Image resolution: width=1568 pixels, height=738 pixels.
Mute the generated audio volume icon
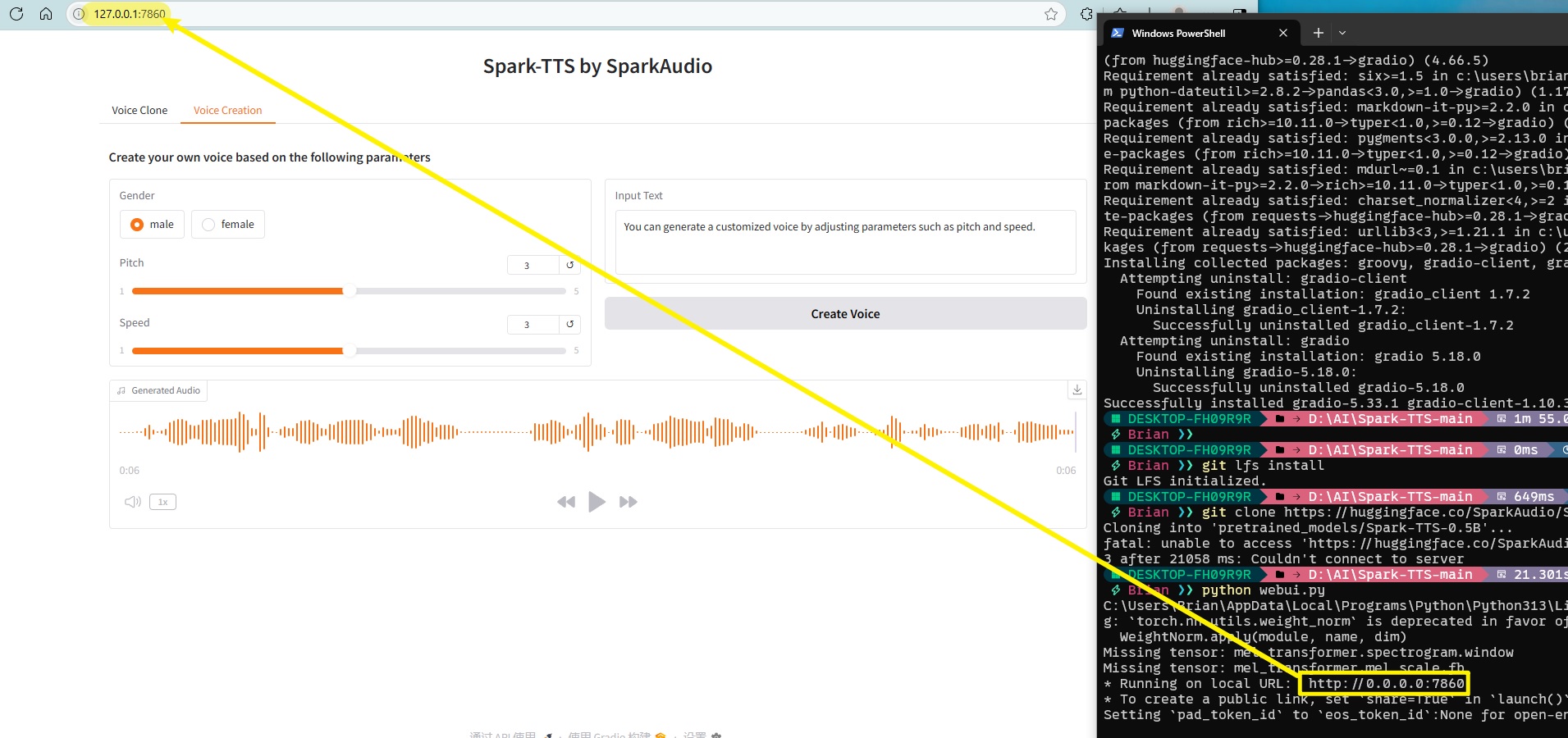pos(132,502)
